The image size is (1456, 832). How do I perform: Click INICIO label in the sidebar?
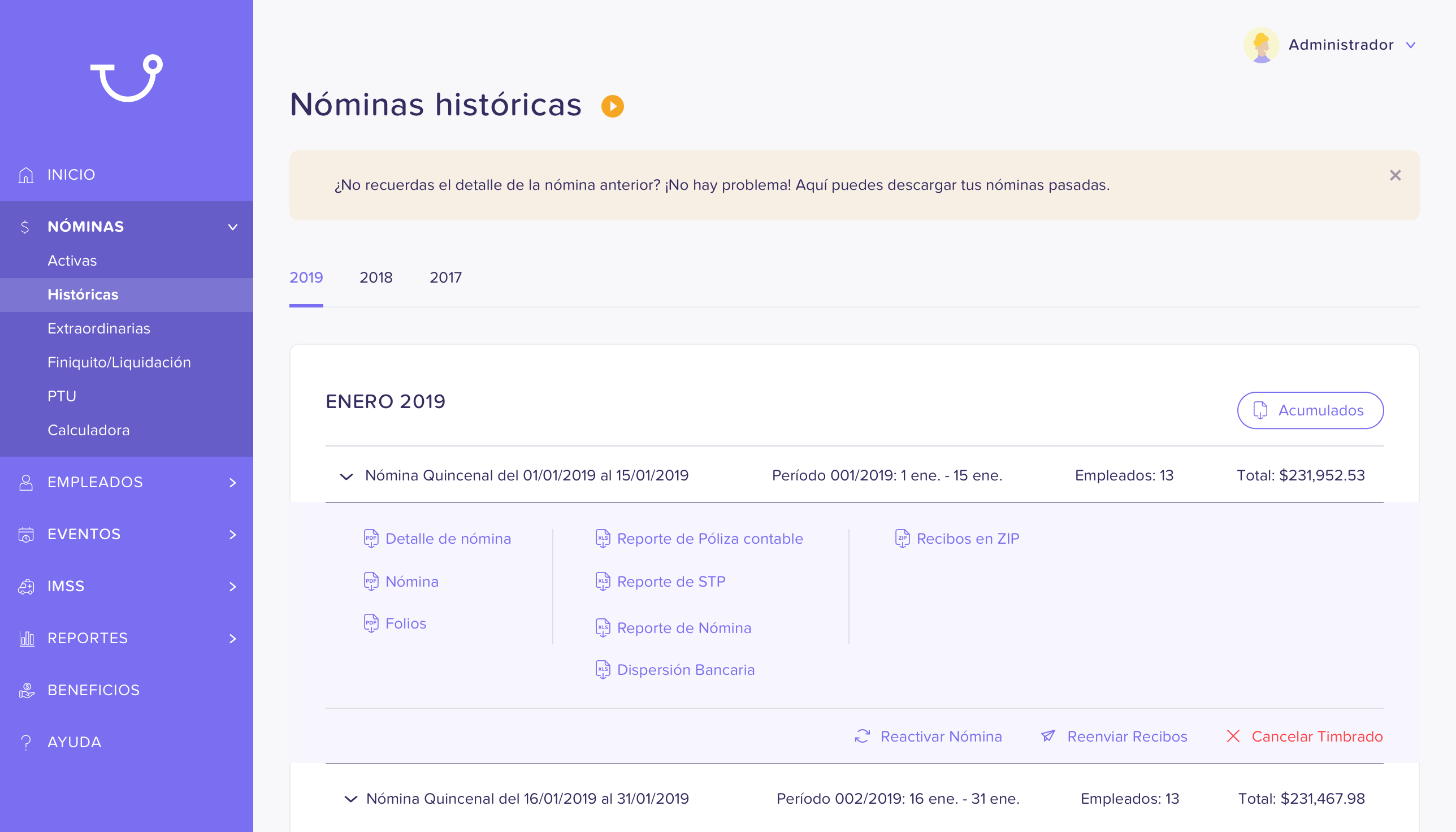pyautogui.click(x=71, y=175)
